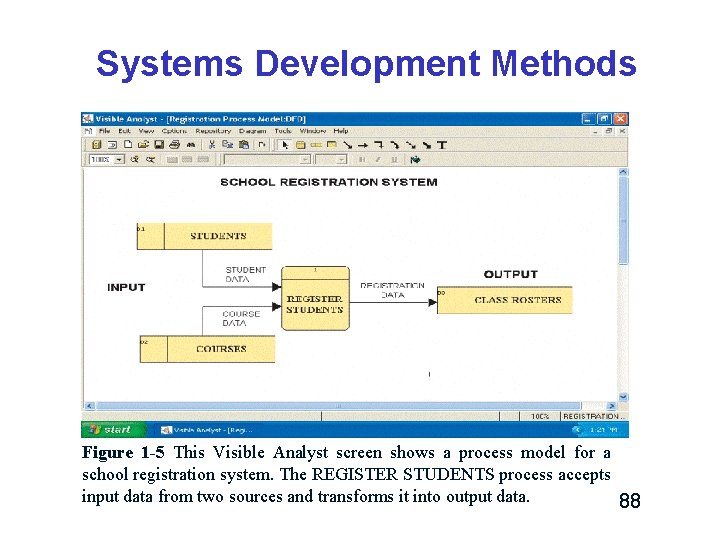
Task: Select the REGISTER STUDENTS process symbol
Action: (x=315, y=298)
